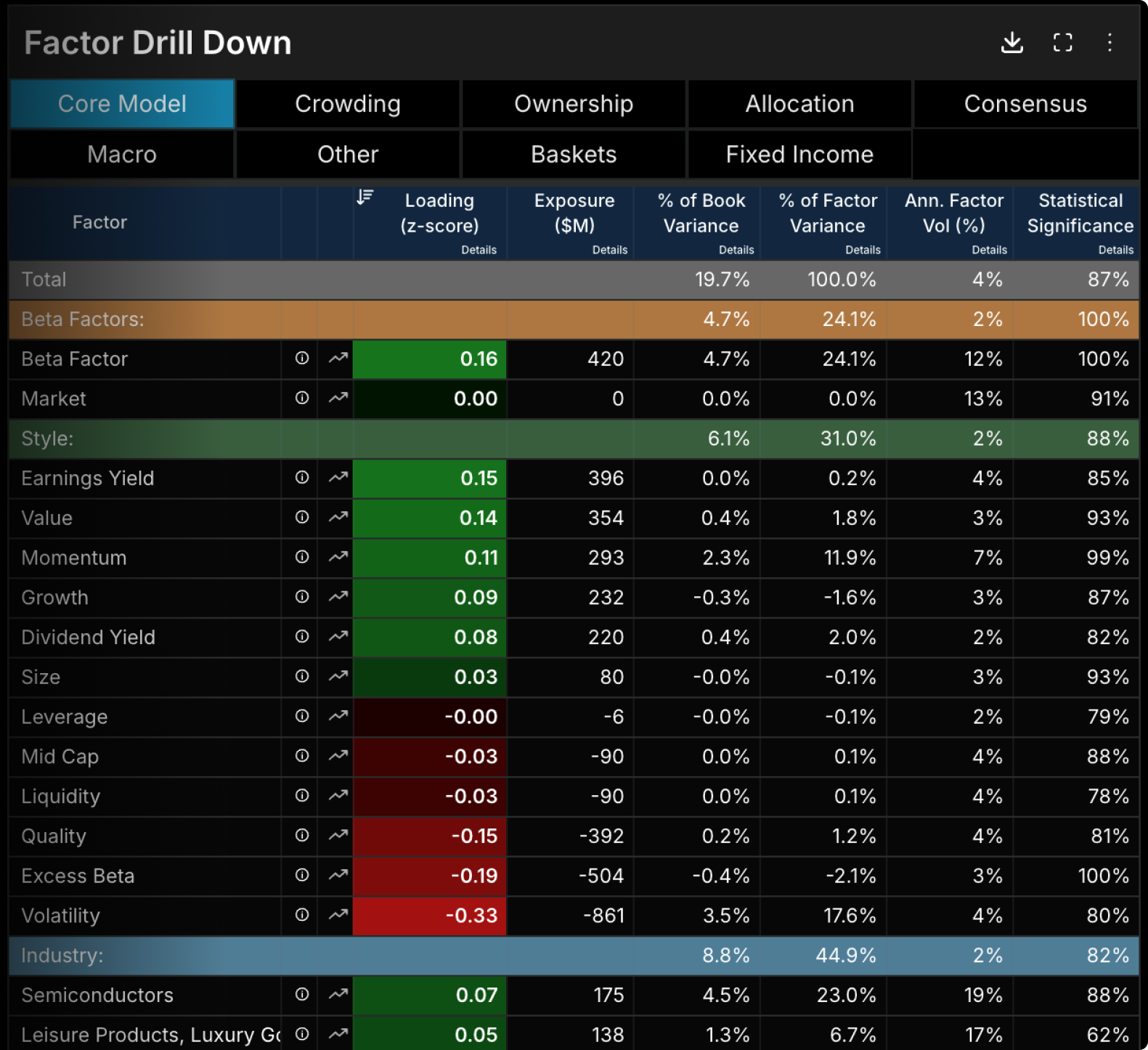This screenshot has height=1050, width=1148.
Task: Click Details link under Loading (z-score)
Action: click(479, 250)
